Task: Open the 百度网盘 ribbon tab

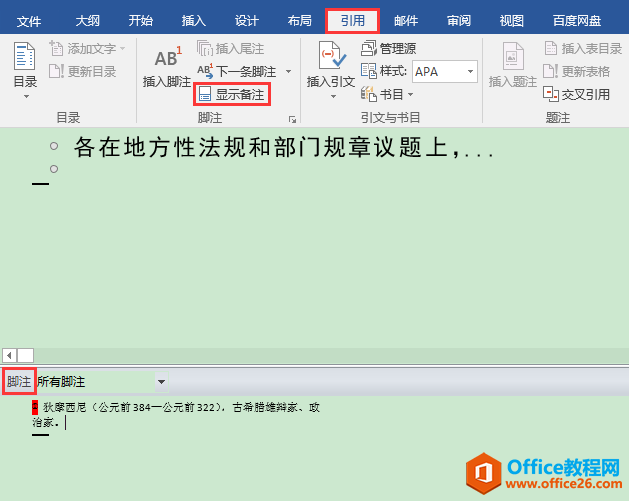Action: point(577,21)
